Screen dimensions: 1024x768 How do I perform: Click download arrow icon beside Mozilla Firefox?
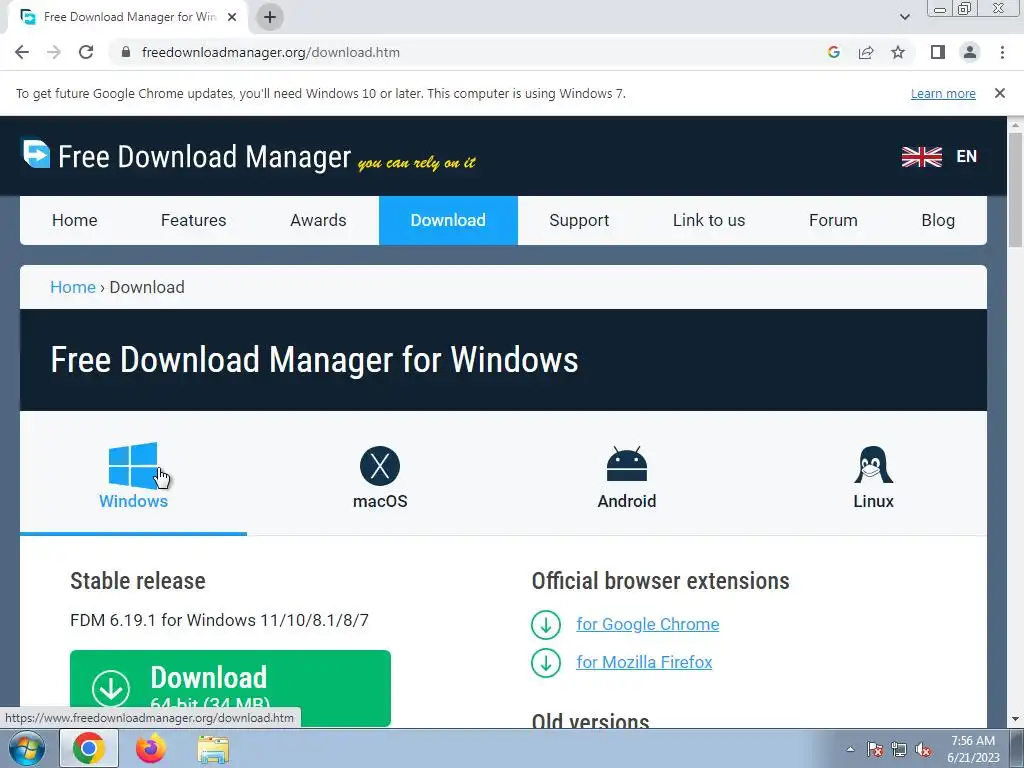(x=546, y=663)
